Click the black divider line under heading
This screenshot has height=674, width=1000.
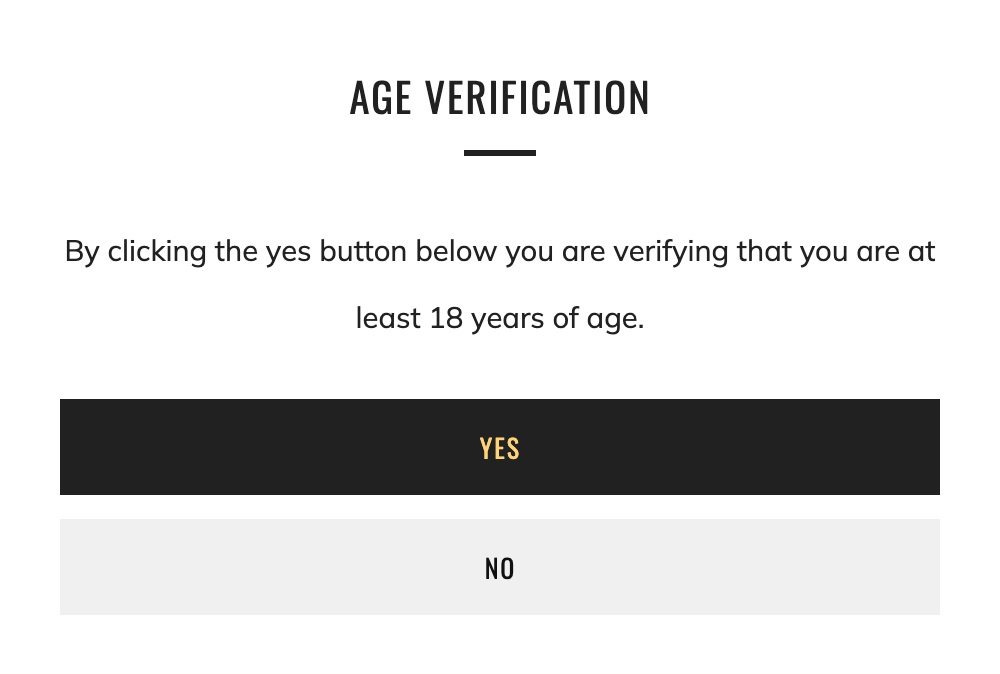click(x=500, y=153)
